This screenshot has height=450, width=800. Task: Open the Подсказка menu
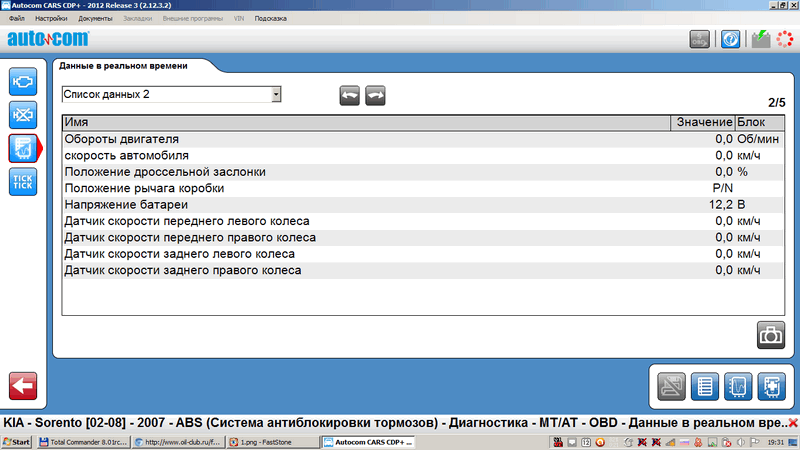(270, 18)
